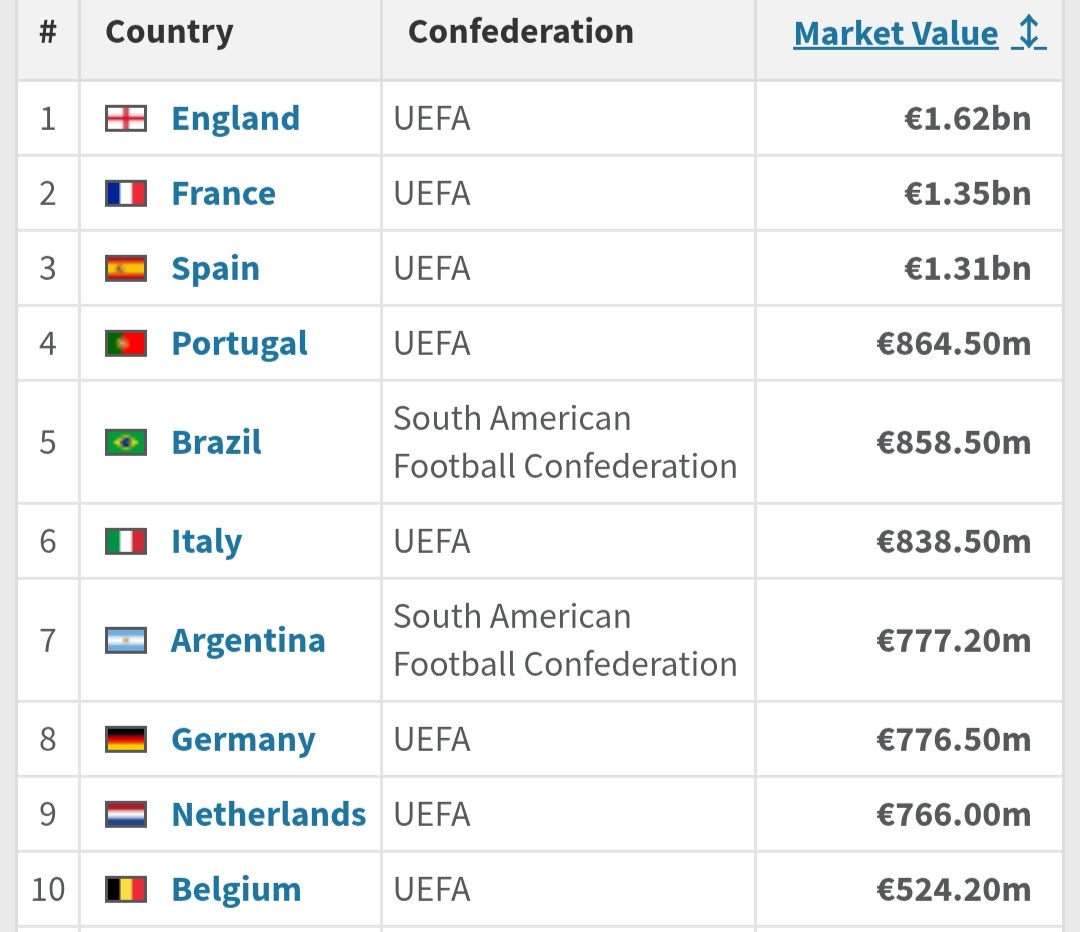The width and height of the screenshot is (1080, 932).
Task: Click the Brazil flag icon
Action: pyautogui.click(x=126, y=442)
